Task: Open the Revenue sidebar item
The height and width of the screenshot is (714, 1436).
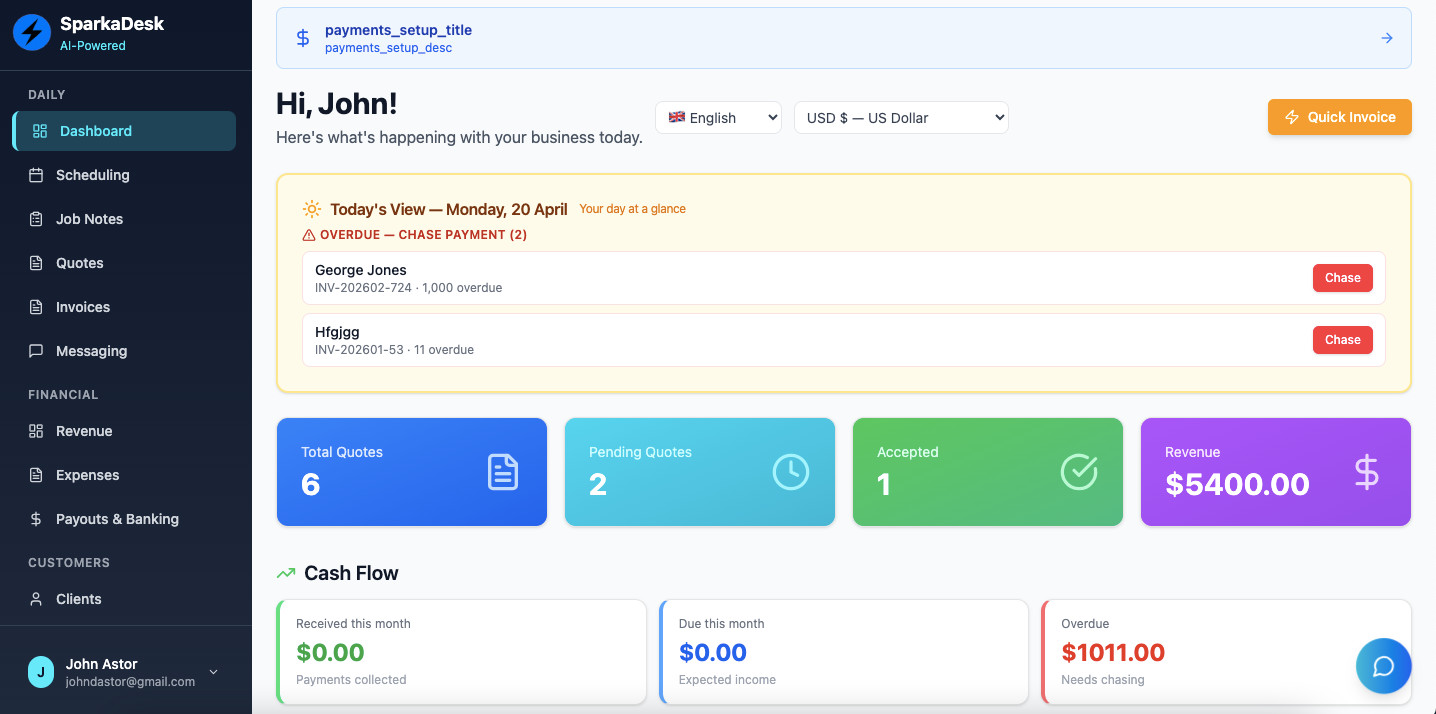Action: [126, 431]
